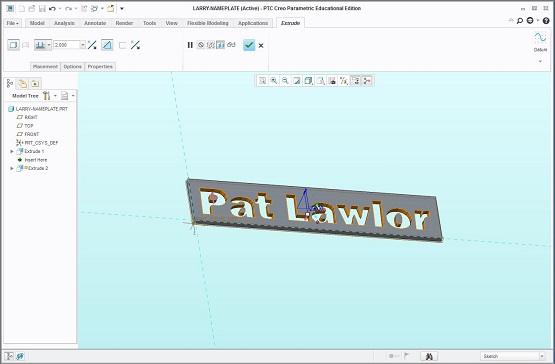
Task: Select the active Extrude tab
Action: pos(290,23)
